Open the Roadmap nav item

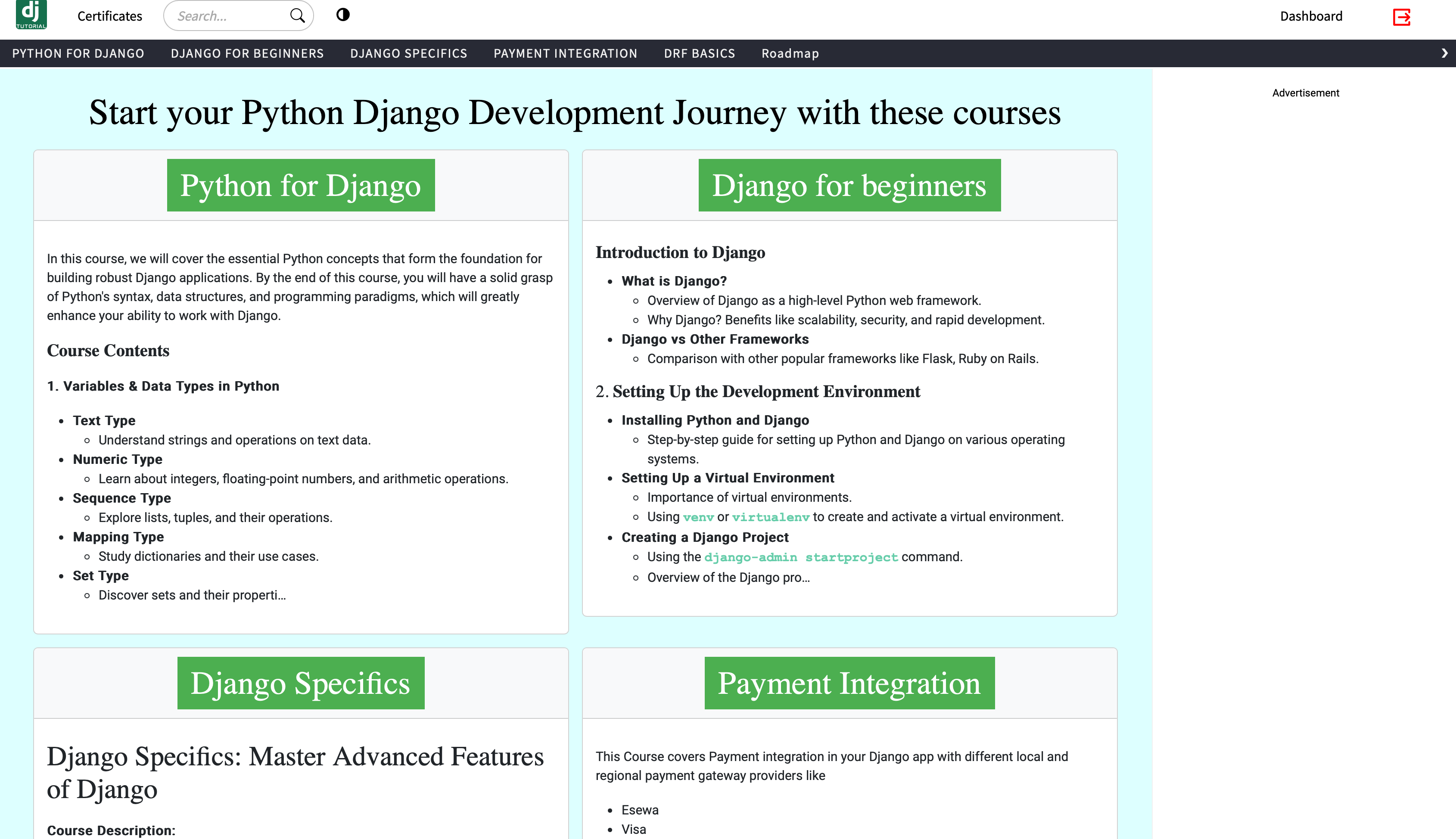coord(790,53)
